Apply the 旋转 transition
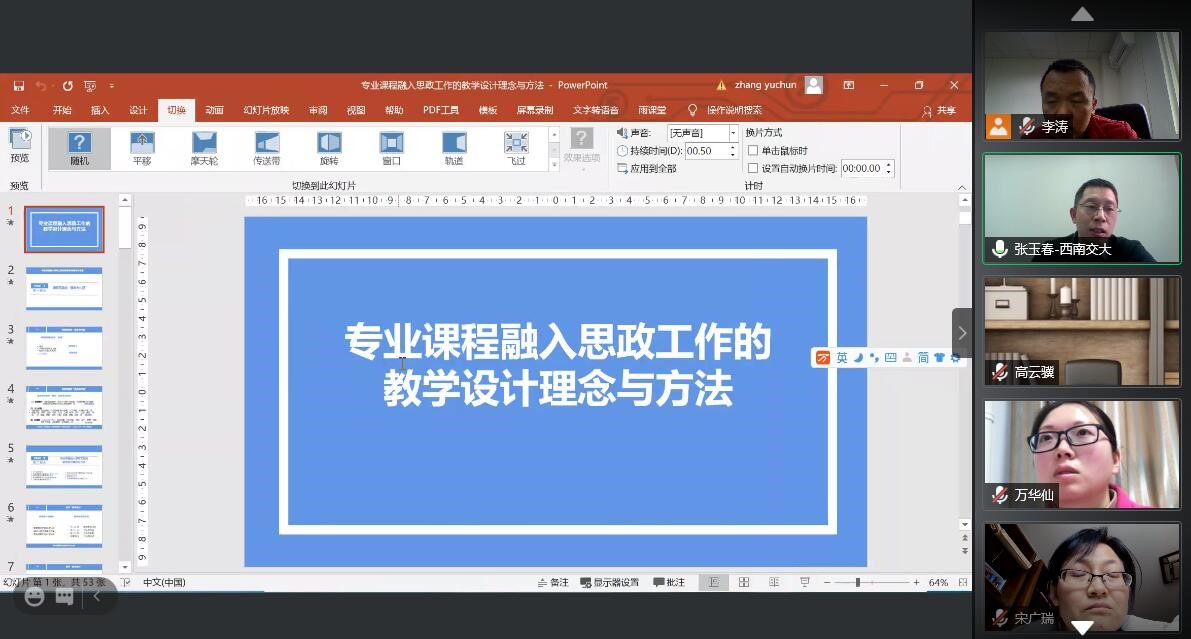The height and width of the screenshot is (639, 1191). [x=329, y=148]
